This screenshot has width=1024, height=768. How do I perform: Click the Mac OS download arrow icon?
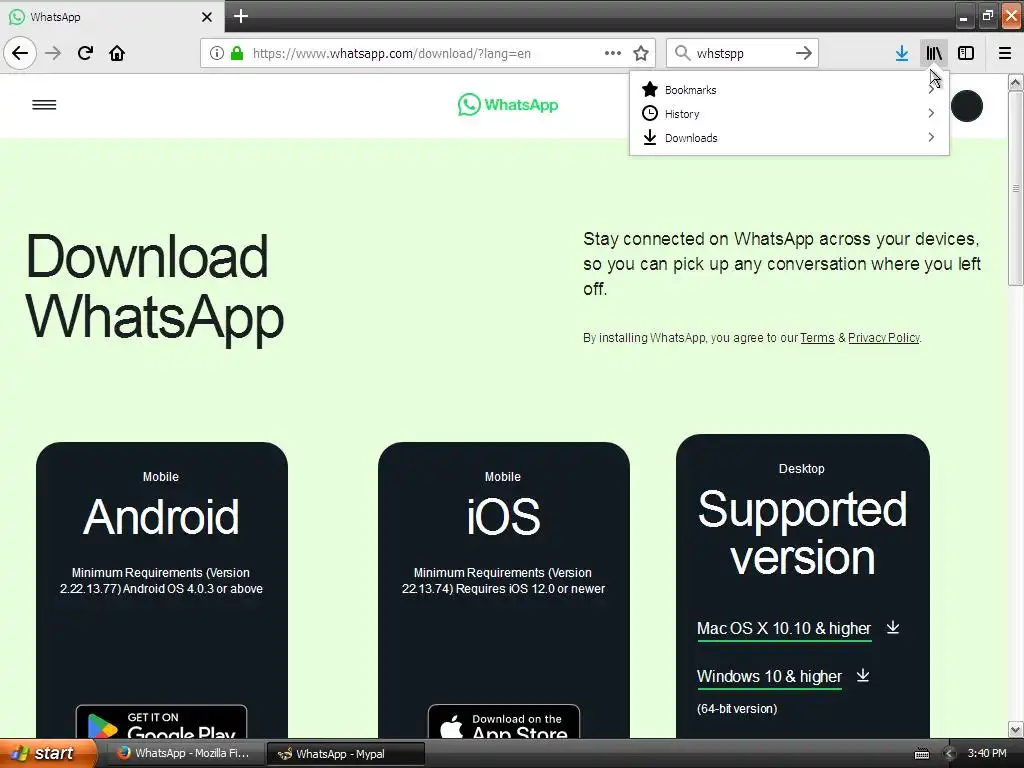[893, 628]
